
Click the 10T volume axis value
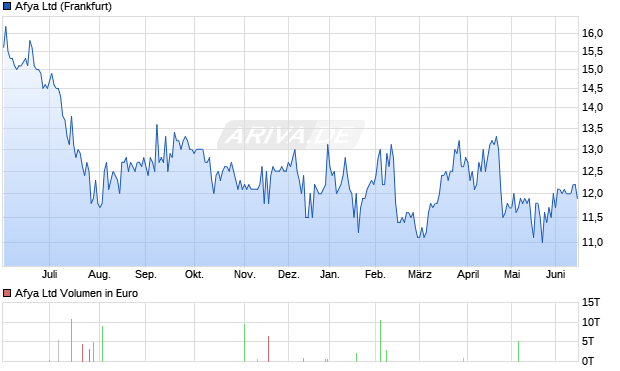pyautogui.click(x=591, y=322)
